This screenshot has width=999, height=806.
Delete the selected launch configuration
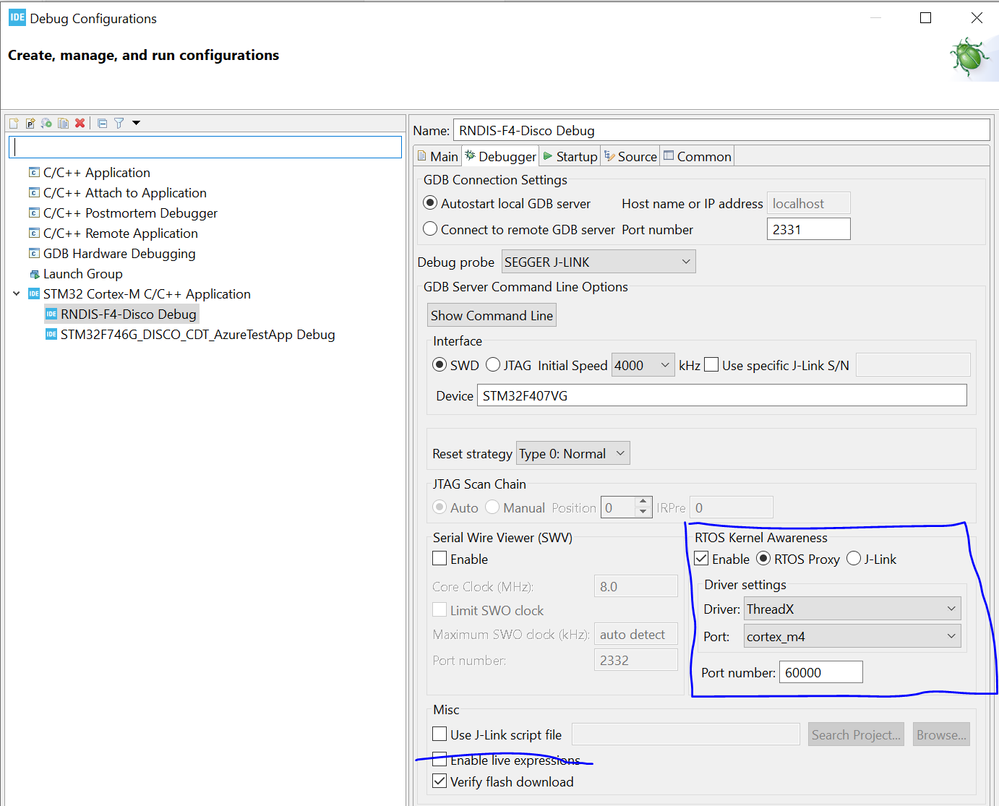pyautogui.click(x=80, y=123)
